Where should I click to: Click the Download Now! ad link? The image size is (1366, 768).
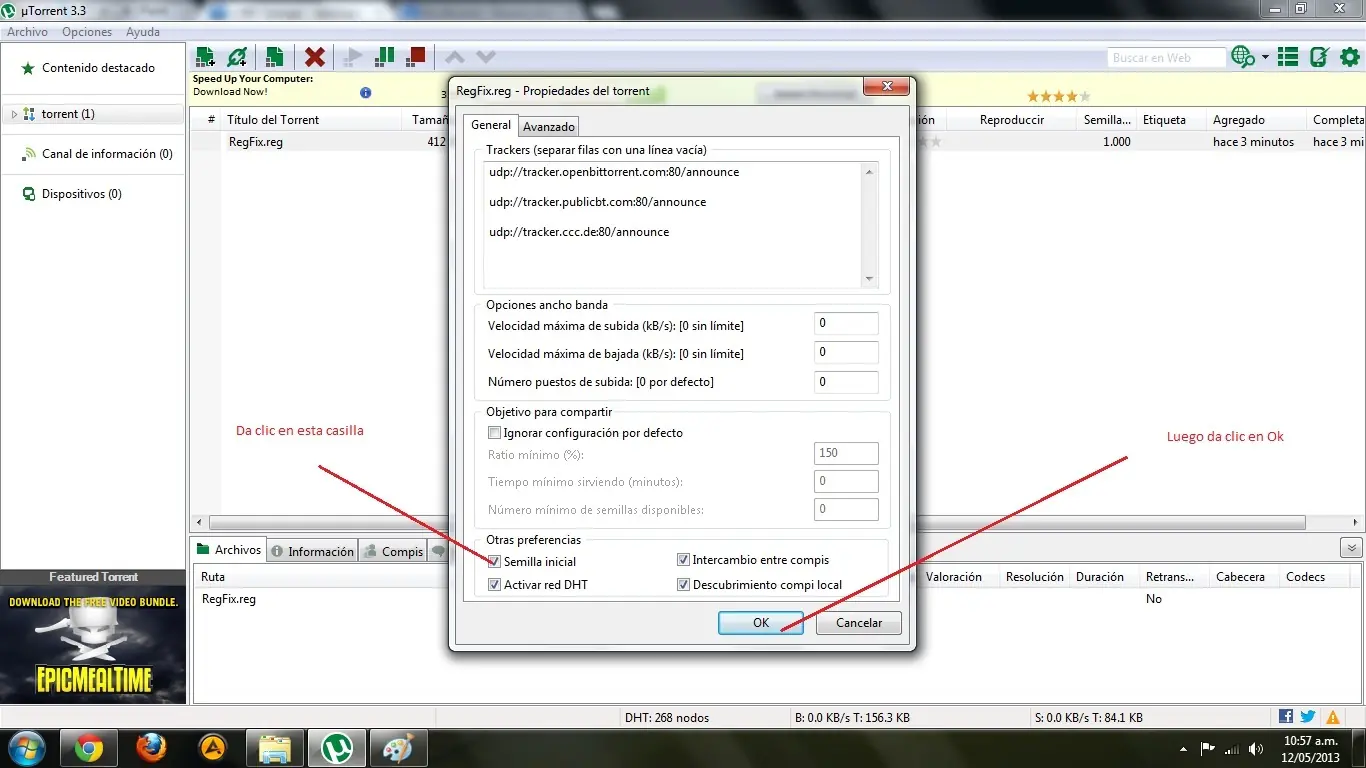tap(230, 91)
